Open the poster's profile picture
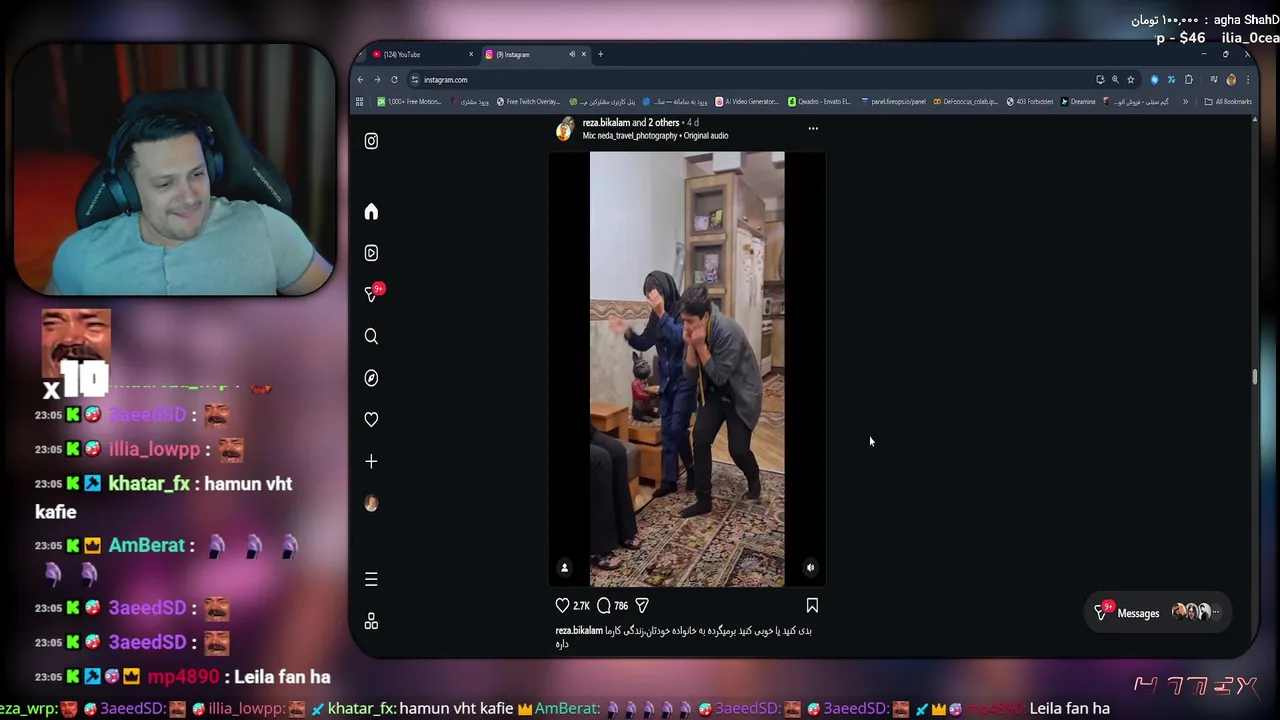The height and width of the screenshot is (720, 1280). point(565,129)
